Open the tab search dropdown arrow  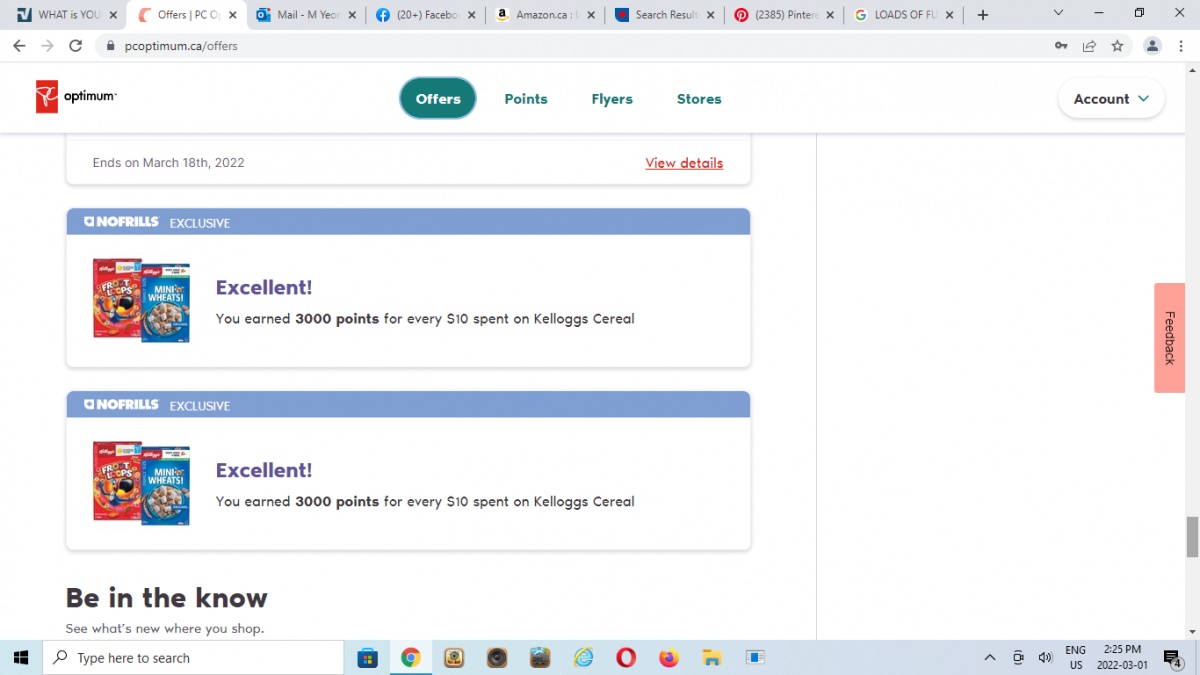pyautogui.click(x=1060, y=14)
